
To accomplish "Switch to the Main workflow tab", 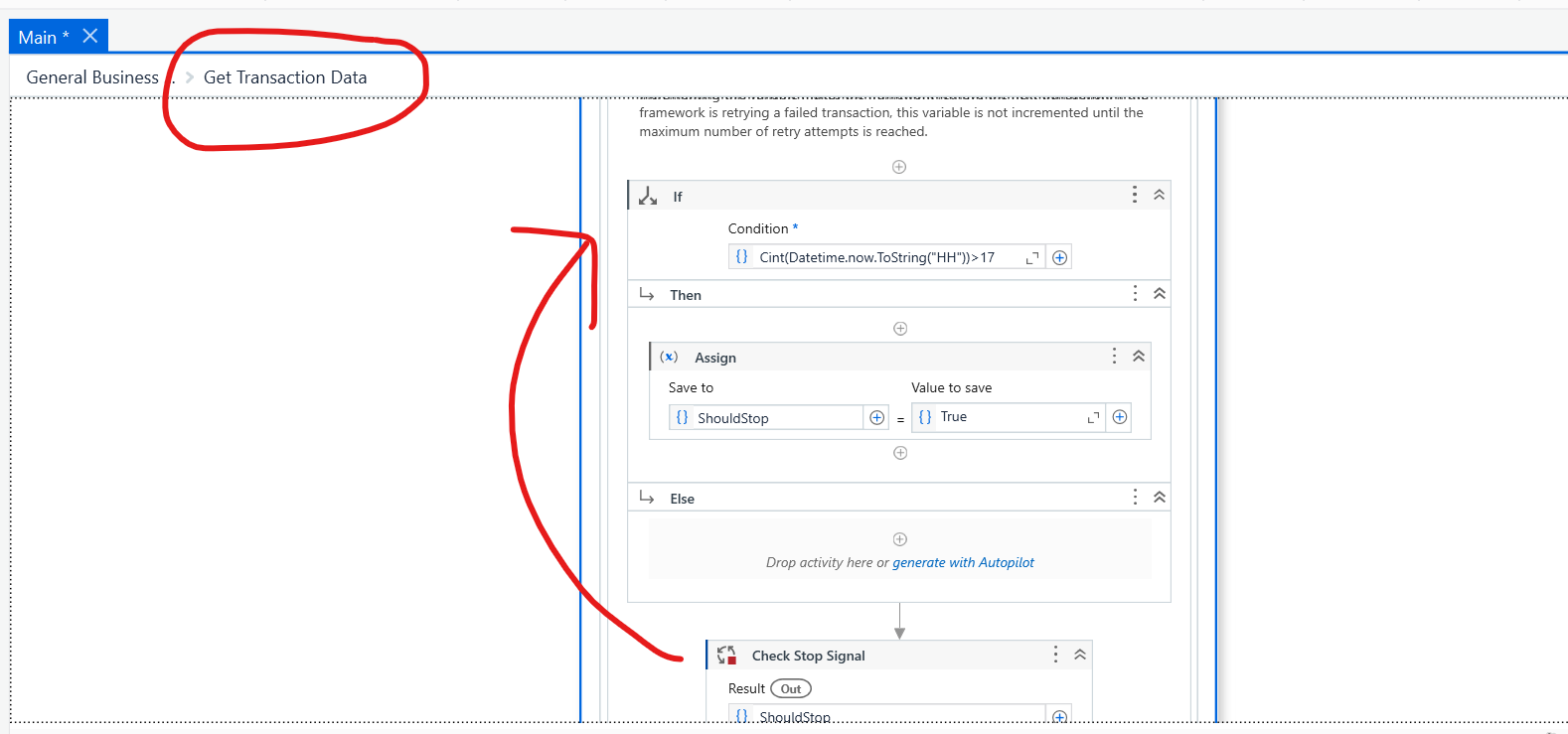I will 44,37.
